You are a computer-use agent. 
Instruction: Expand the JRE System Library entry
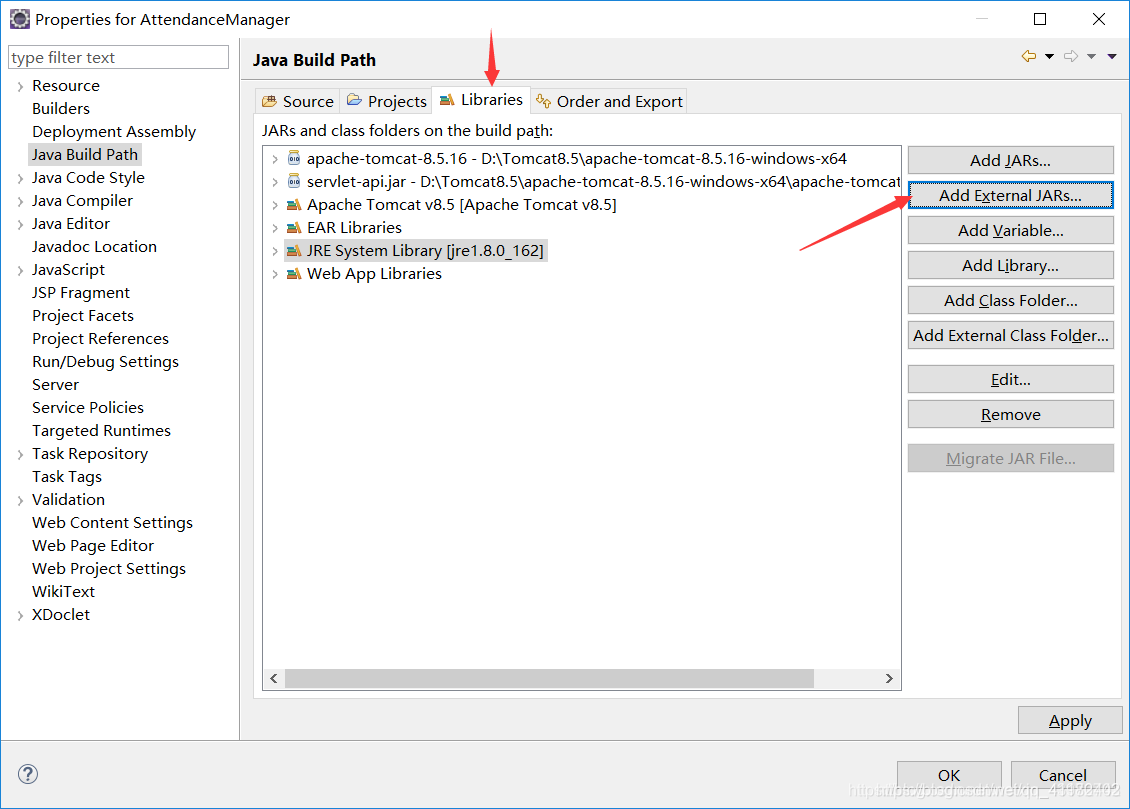click(x=275, y=251)
